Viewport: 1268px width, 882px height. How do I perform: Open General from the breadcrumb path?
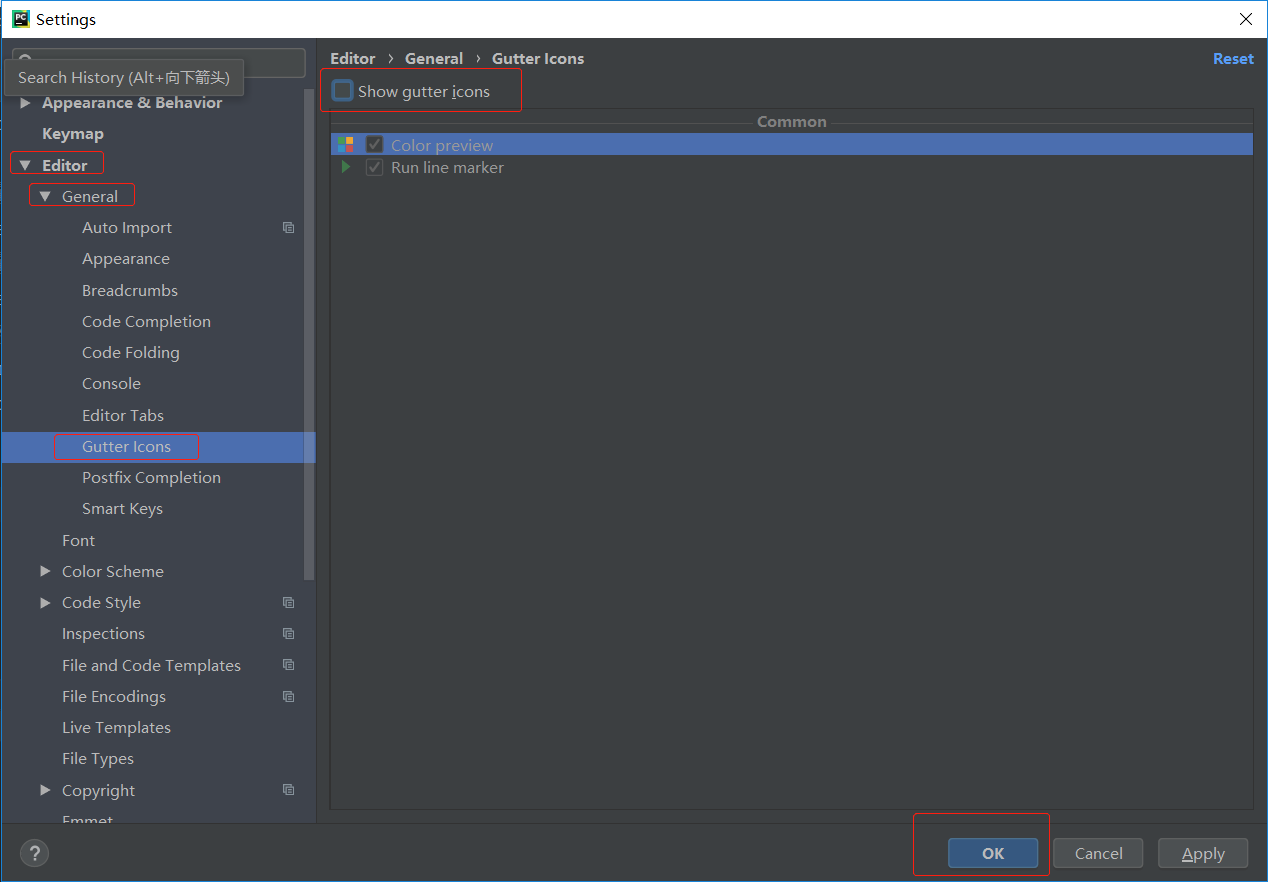tap(434, 58)
